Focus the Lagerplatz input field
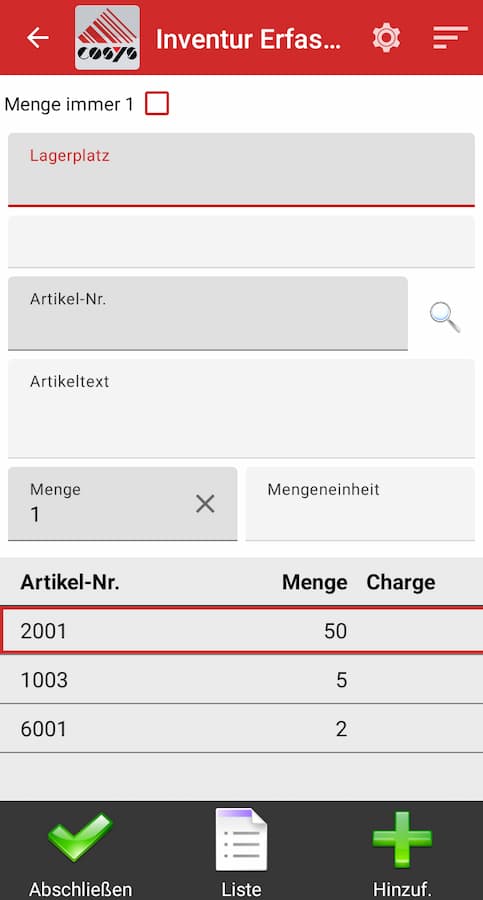The image size is (483, 900). (x=241, y=169)
